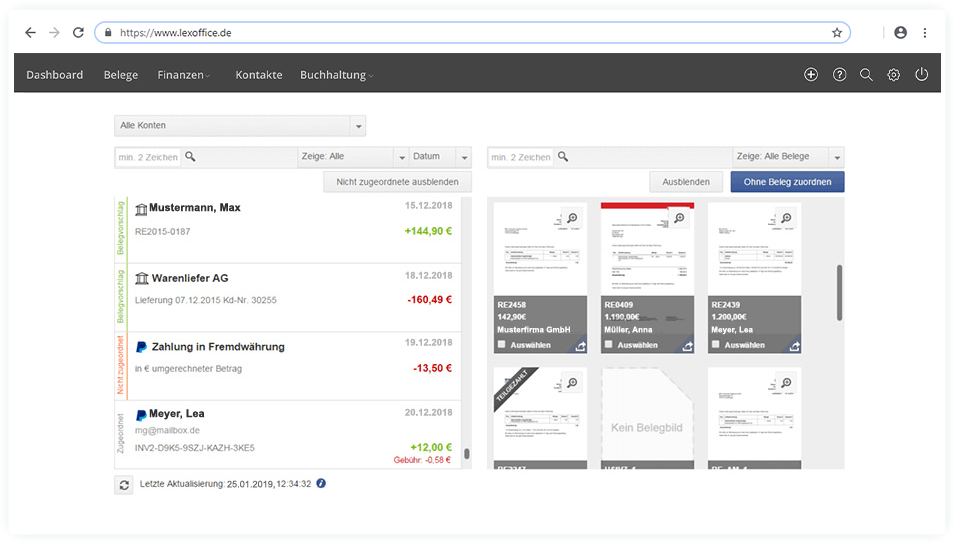The width and height of the screenshot is (955, 544).
Task: Refresh transactions with the update icon
Action: pos(124,485)
